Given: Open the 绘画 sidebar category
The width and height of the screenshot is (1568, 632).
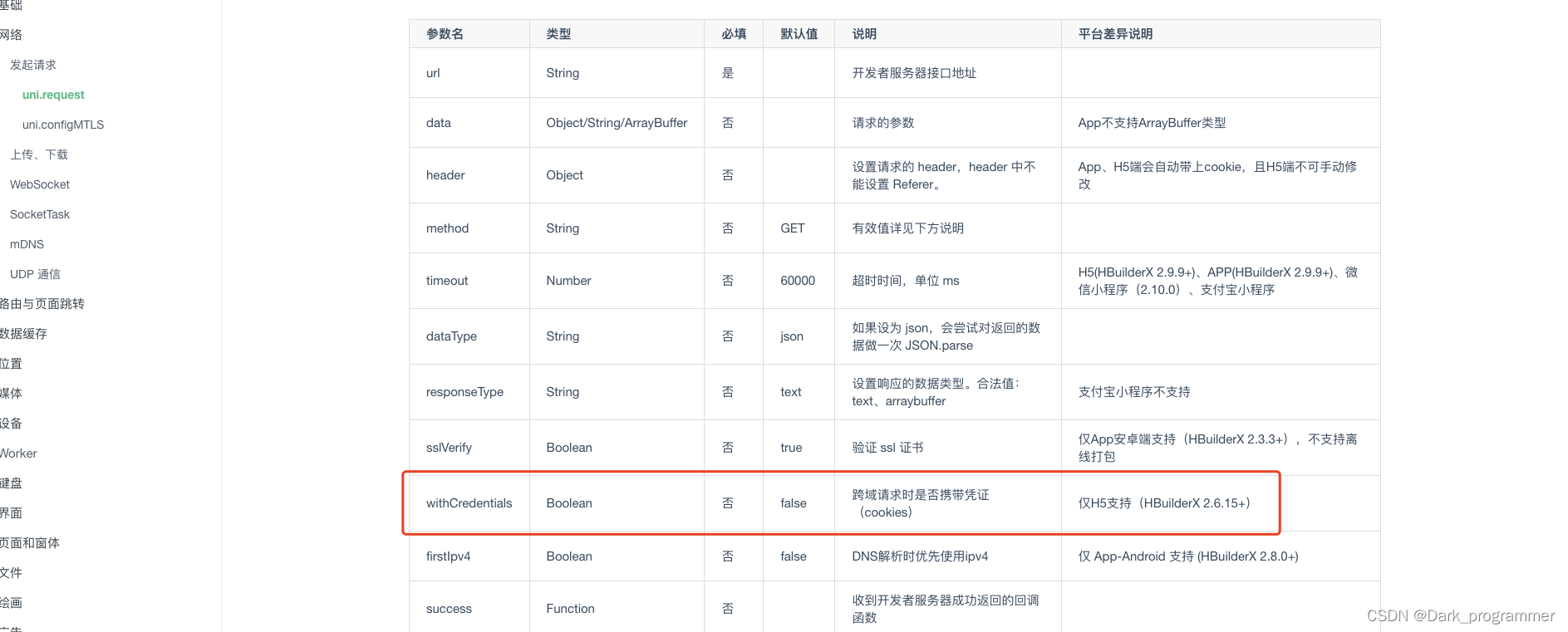Looking at the screenshot, I should pos(12,603).
